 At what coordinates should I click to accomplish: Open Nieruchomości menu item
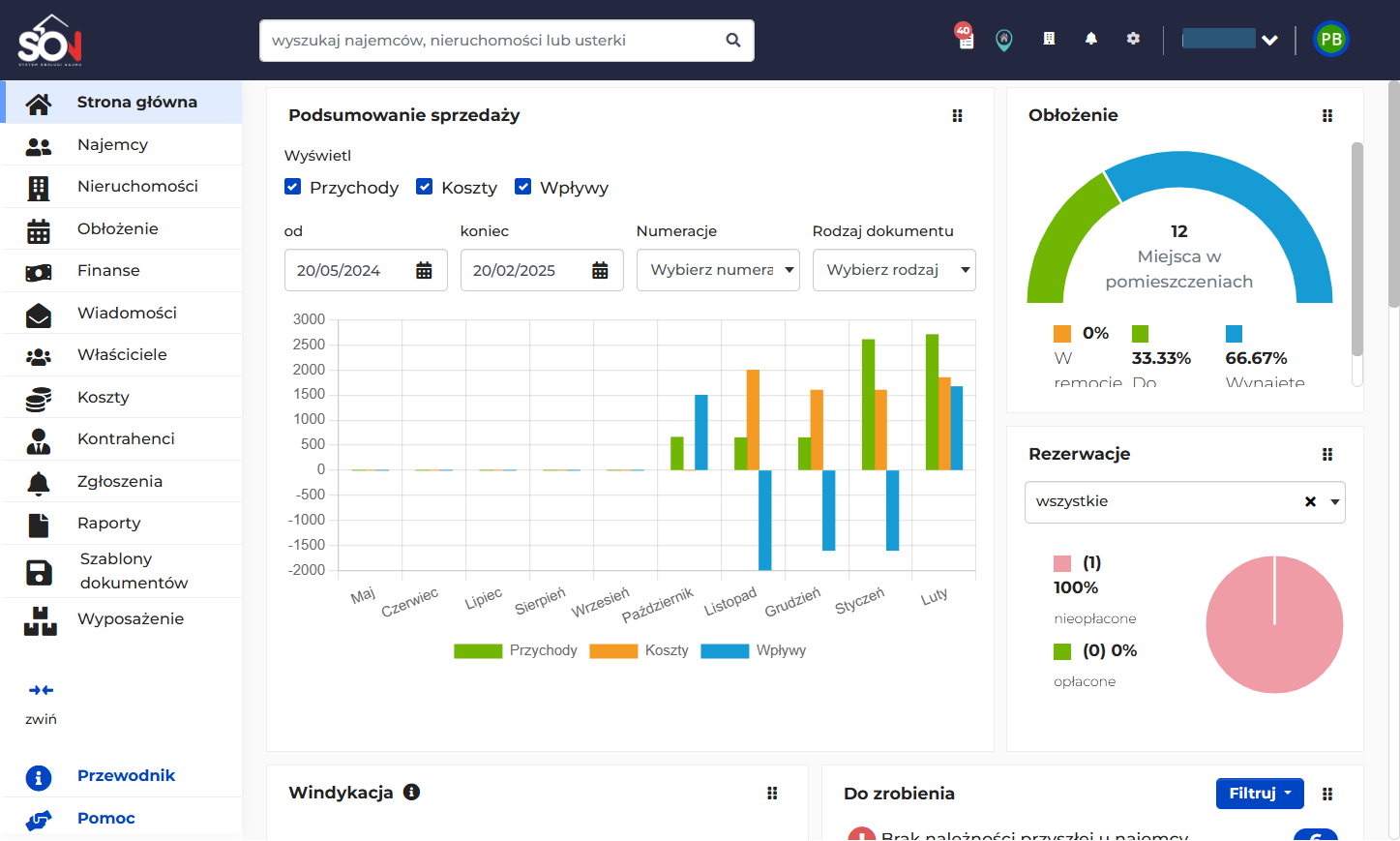click(122, 186)
